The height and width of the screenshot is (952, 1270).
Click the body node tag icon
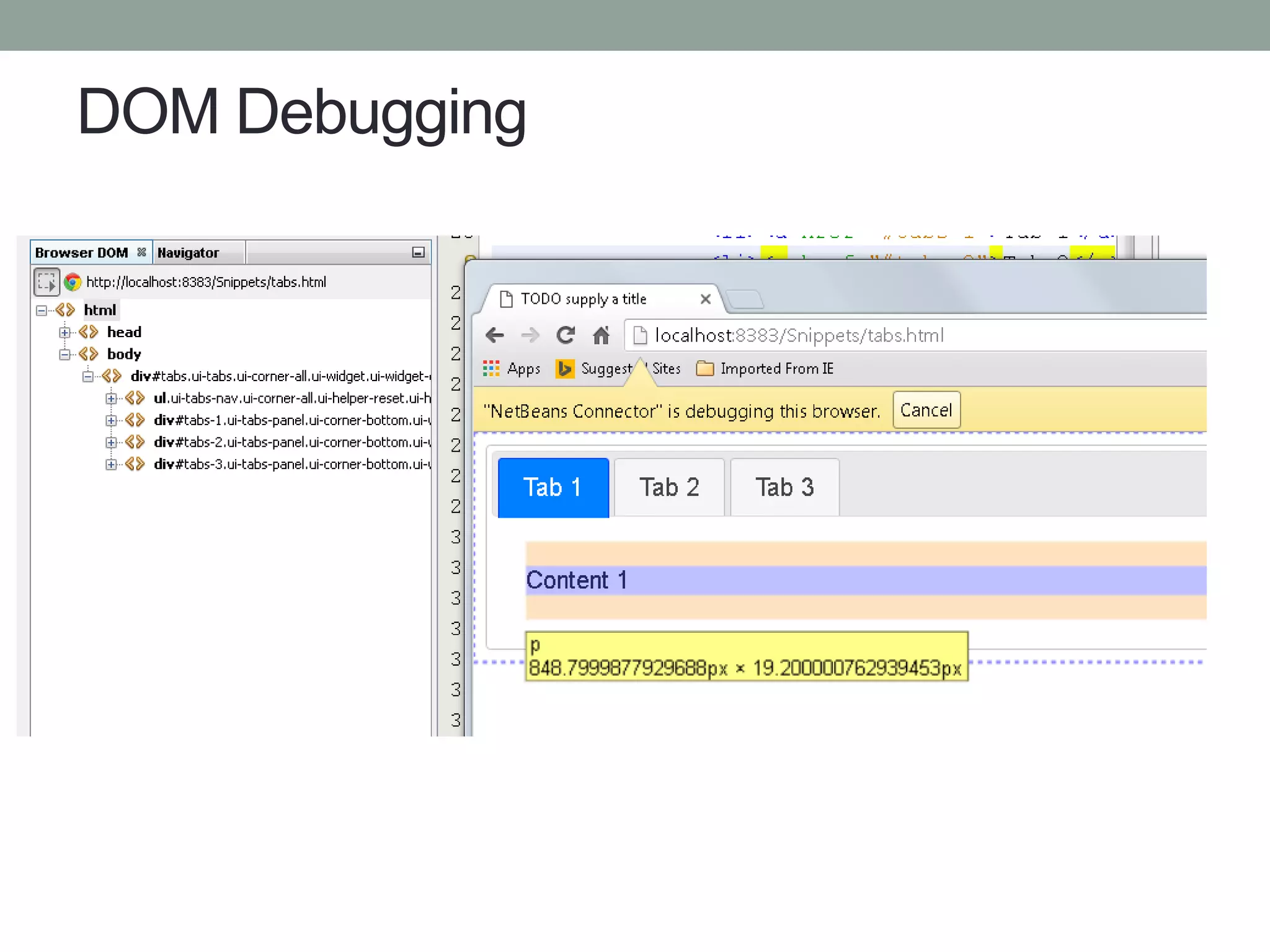click(89, 354)
